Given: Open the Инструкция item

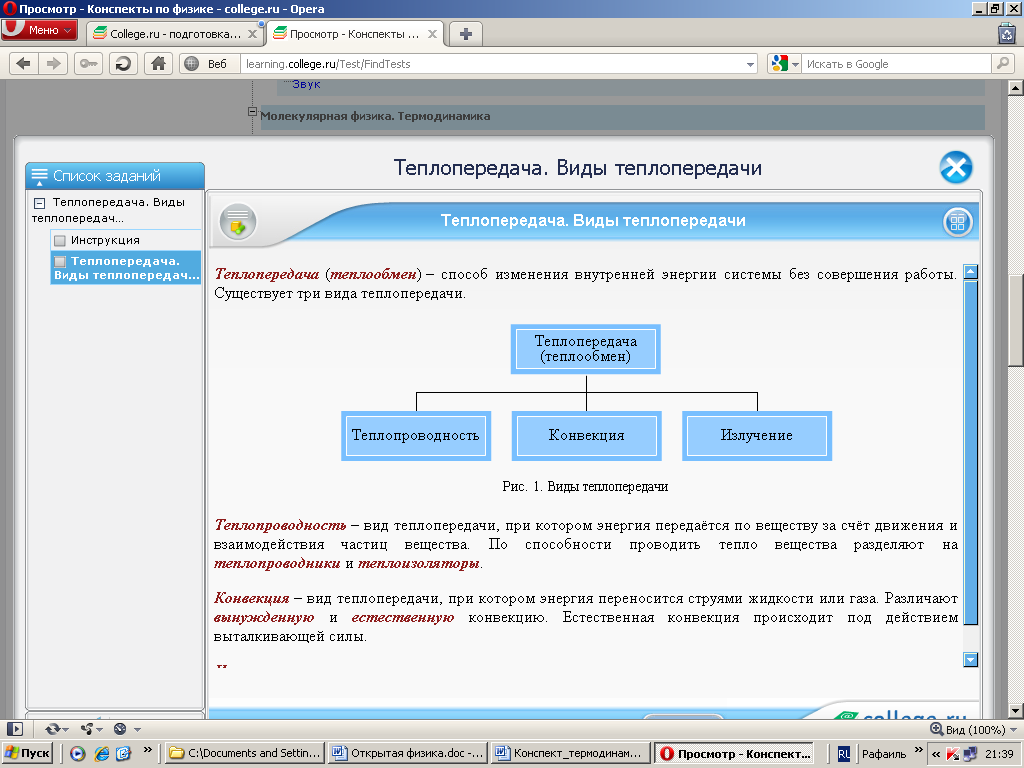Looking at the screenshot, I should click(x=105, y=240).
